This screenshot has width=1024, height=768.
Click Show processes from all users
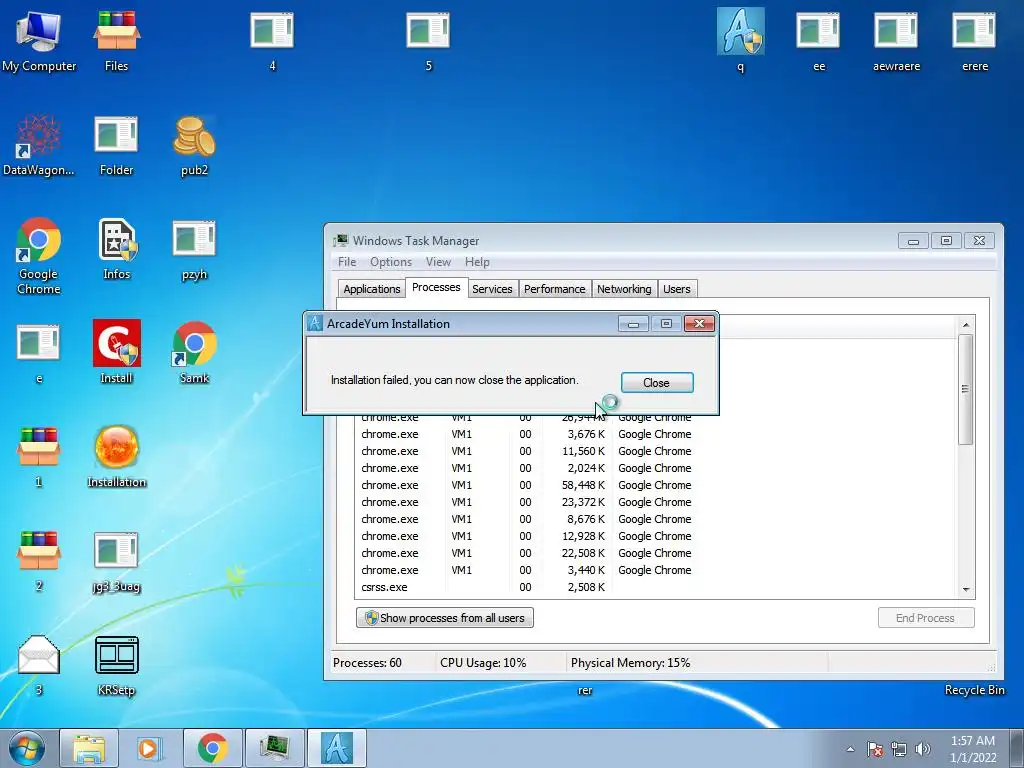[445, 618]
